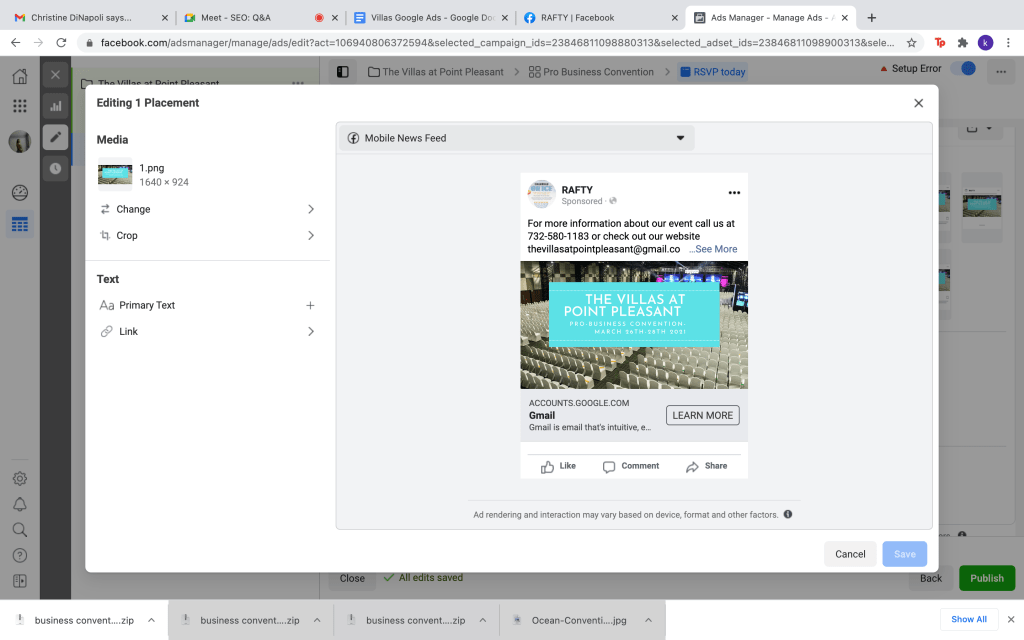Expand the Crop option

pos(208,236)
